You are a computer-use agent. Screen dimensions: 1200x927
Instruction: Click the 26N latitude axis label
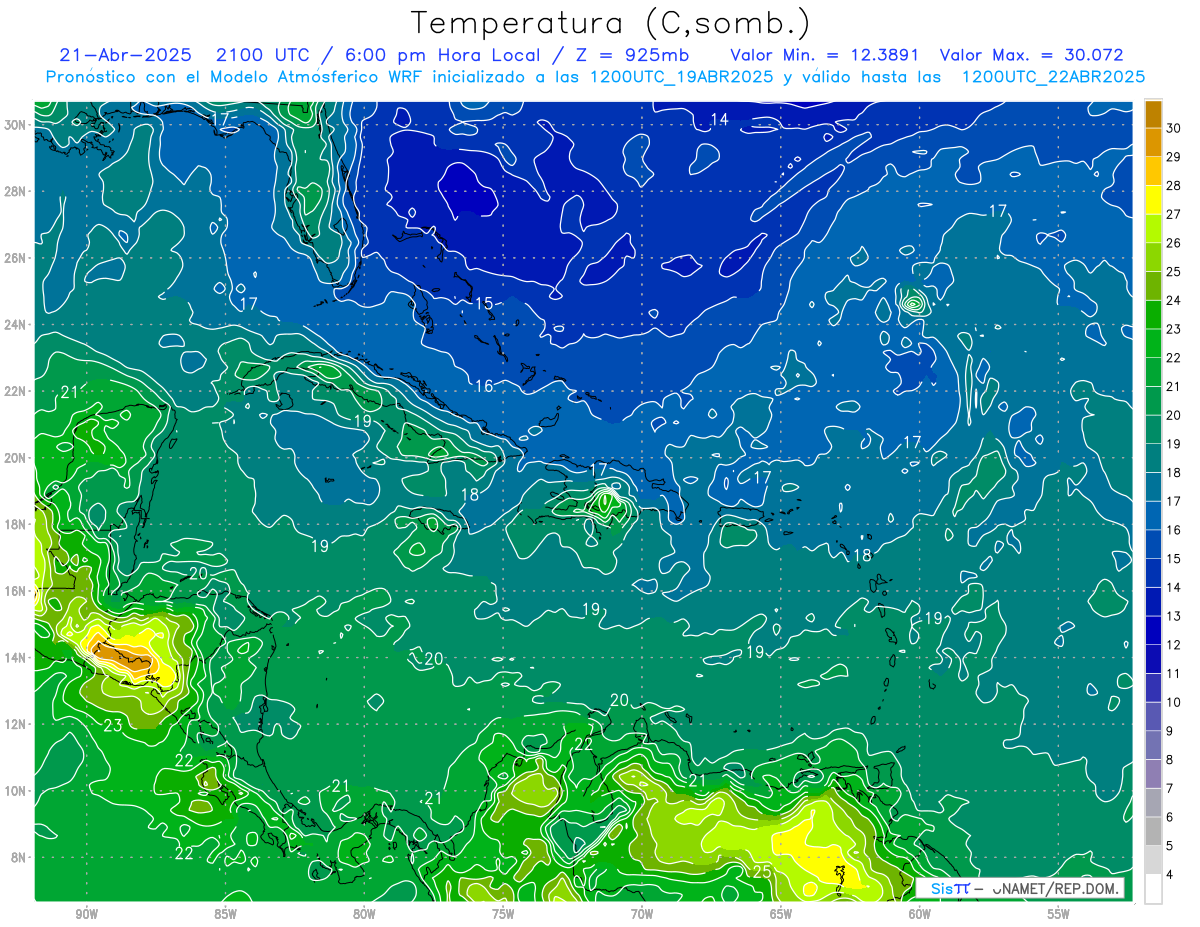(15, 258)
